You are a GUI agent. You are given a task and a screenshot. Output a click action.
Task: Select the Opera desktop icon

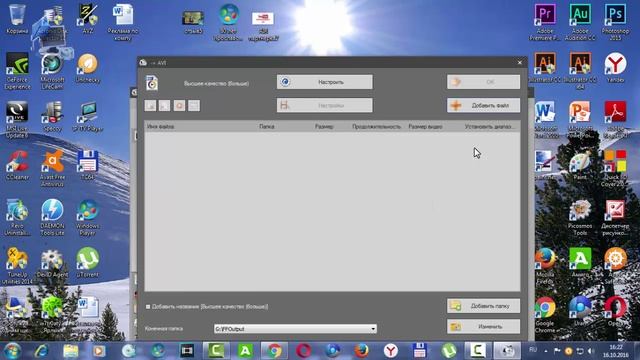click(x=615, y=311)
